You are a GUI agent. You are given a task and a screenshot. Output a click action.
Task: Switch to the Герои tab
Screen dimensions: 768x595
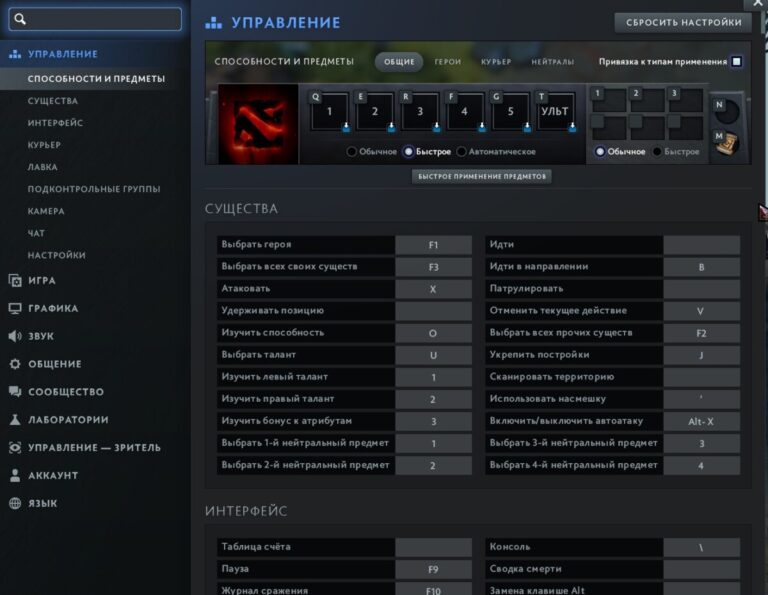pyautogui.click(x=448, y=62)
